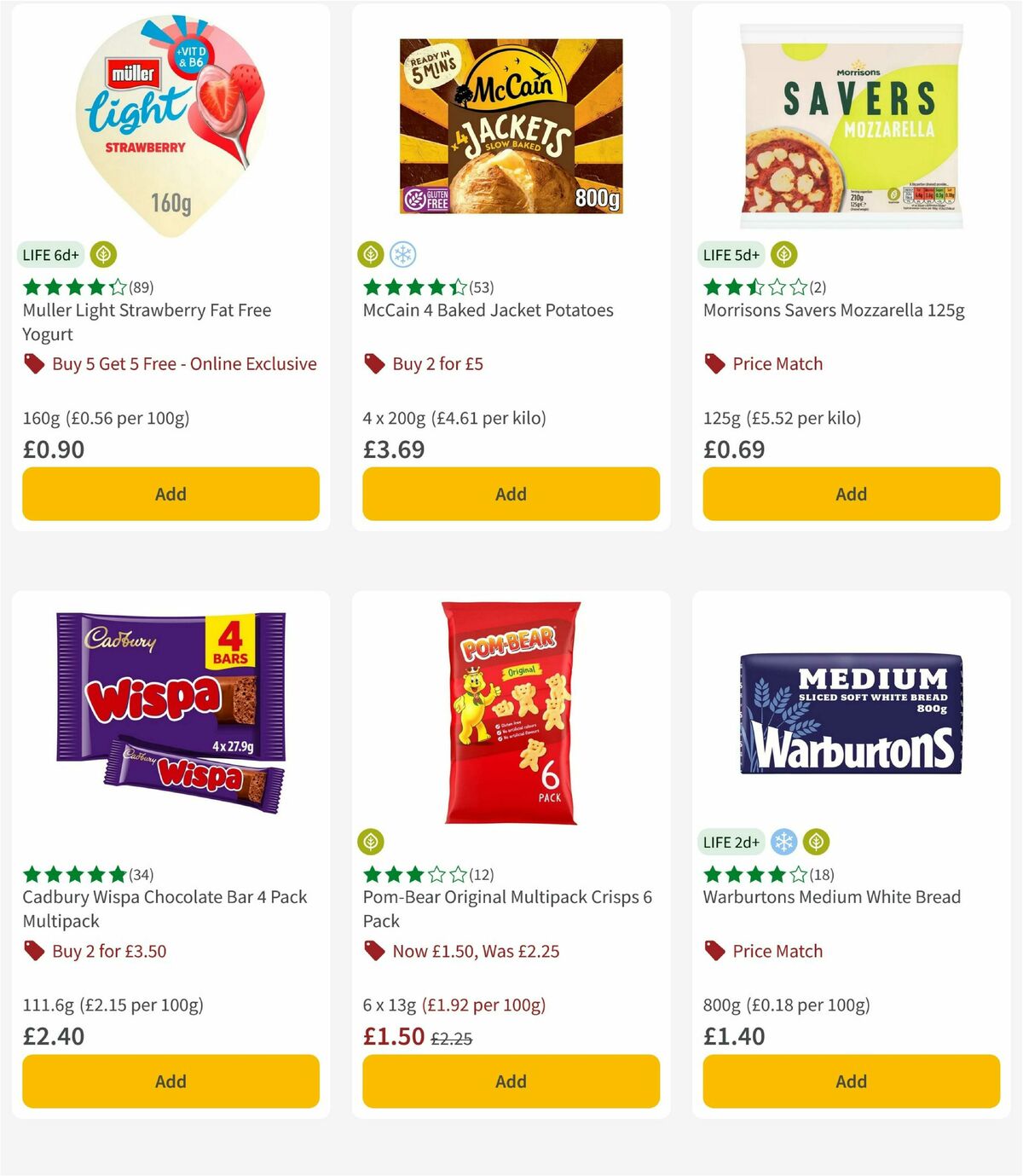Click the Now £1.50 Was £2.25 offer link
This screenshot has height=1176, width=1023.
tap(475, 951)
